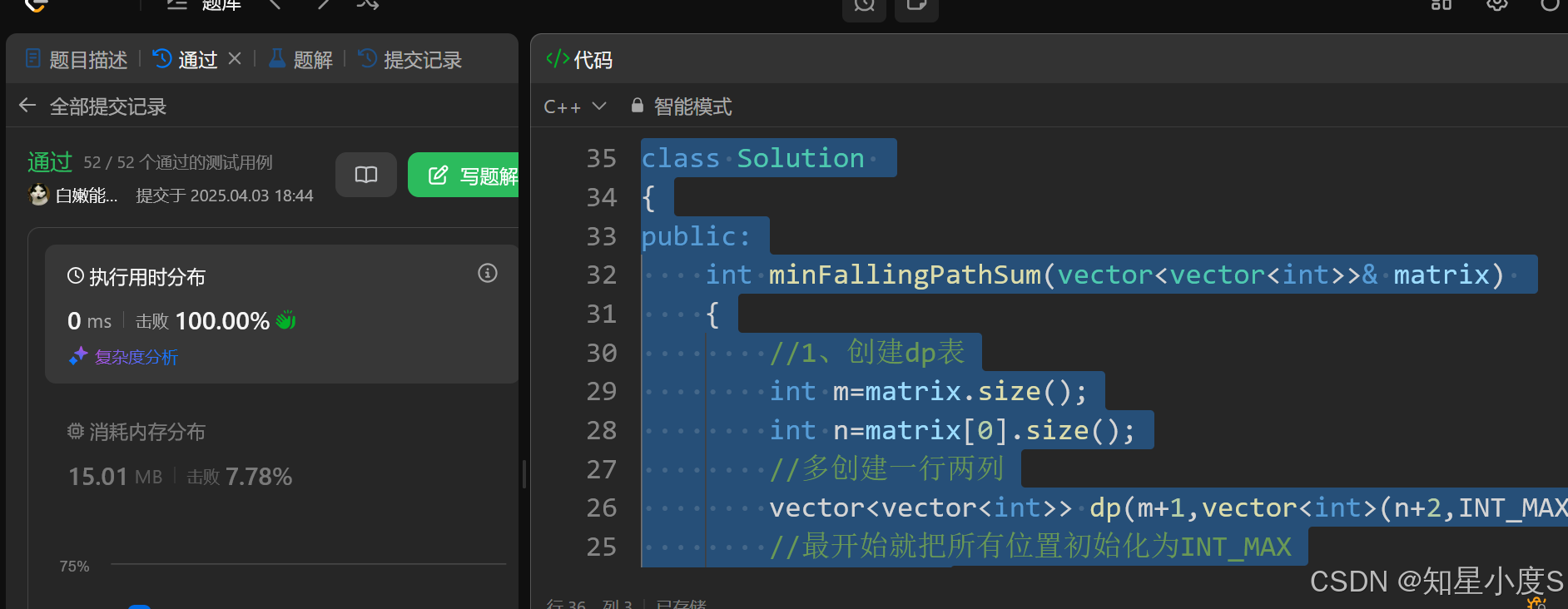The width and height of the screenshot is (1568, 609).
Task: Click the '52 / 52 个通过的测试用例' text
Action: coord(178,162)
